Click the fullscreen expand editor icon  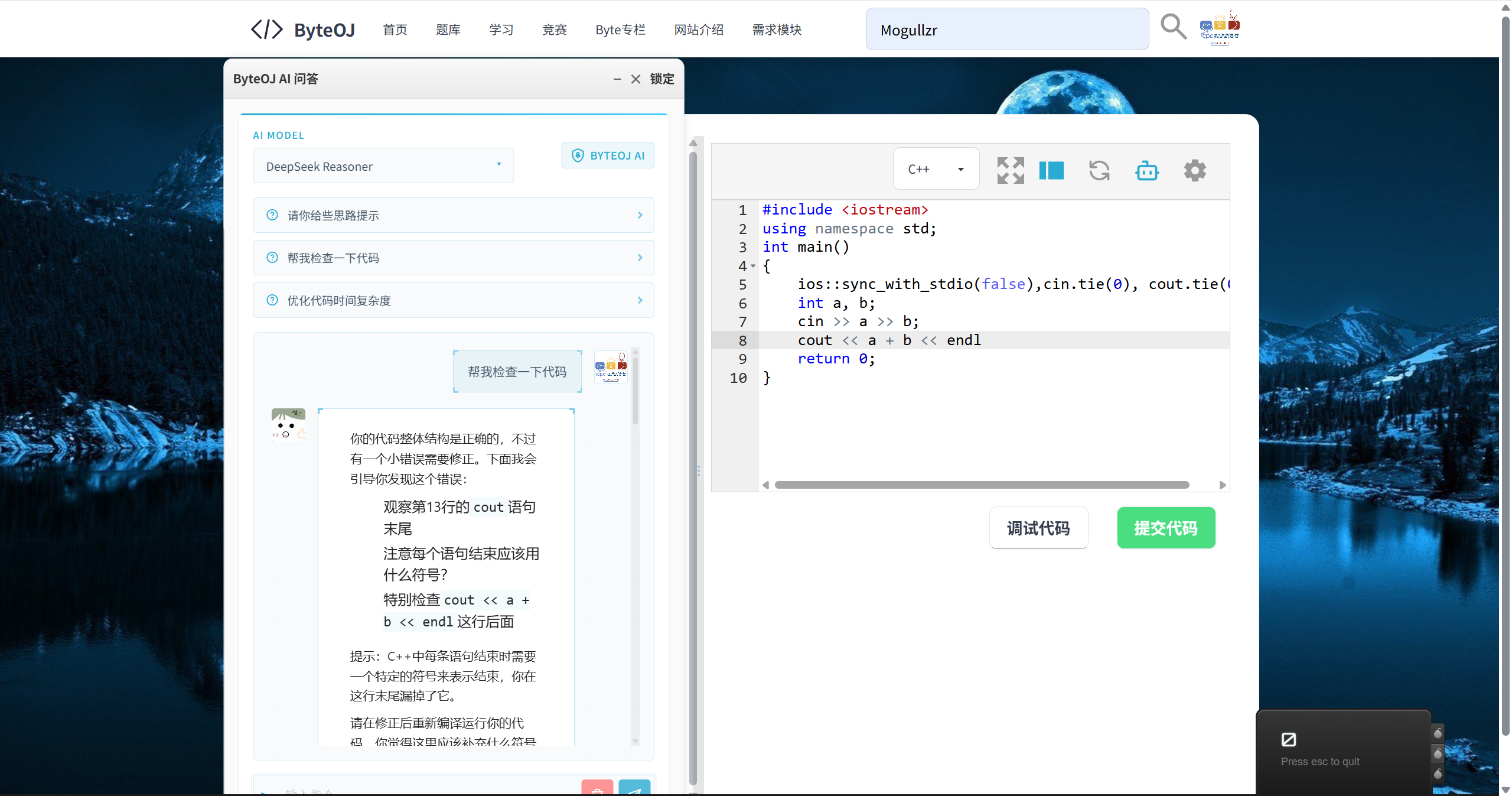click(1010, 170)
